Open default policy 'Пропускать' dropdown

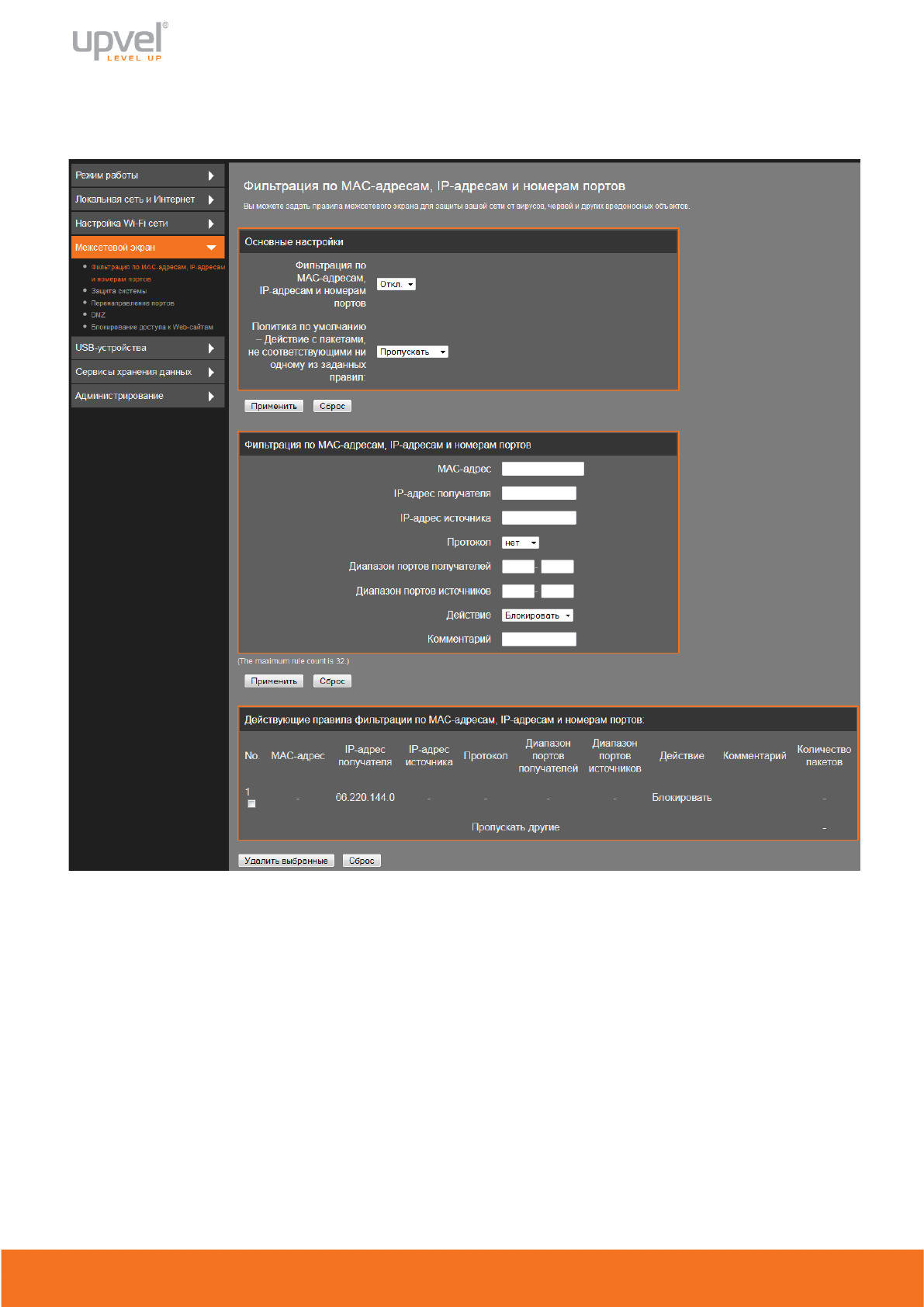(412, 352)
